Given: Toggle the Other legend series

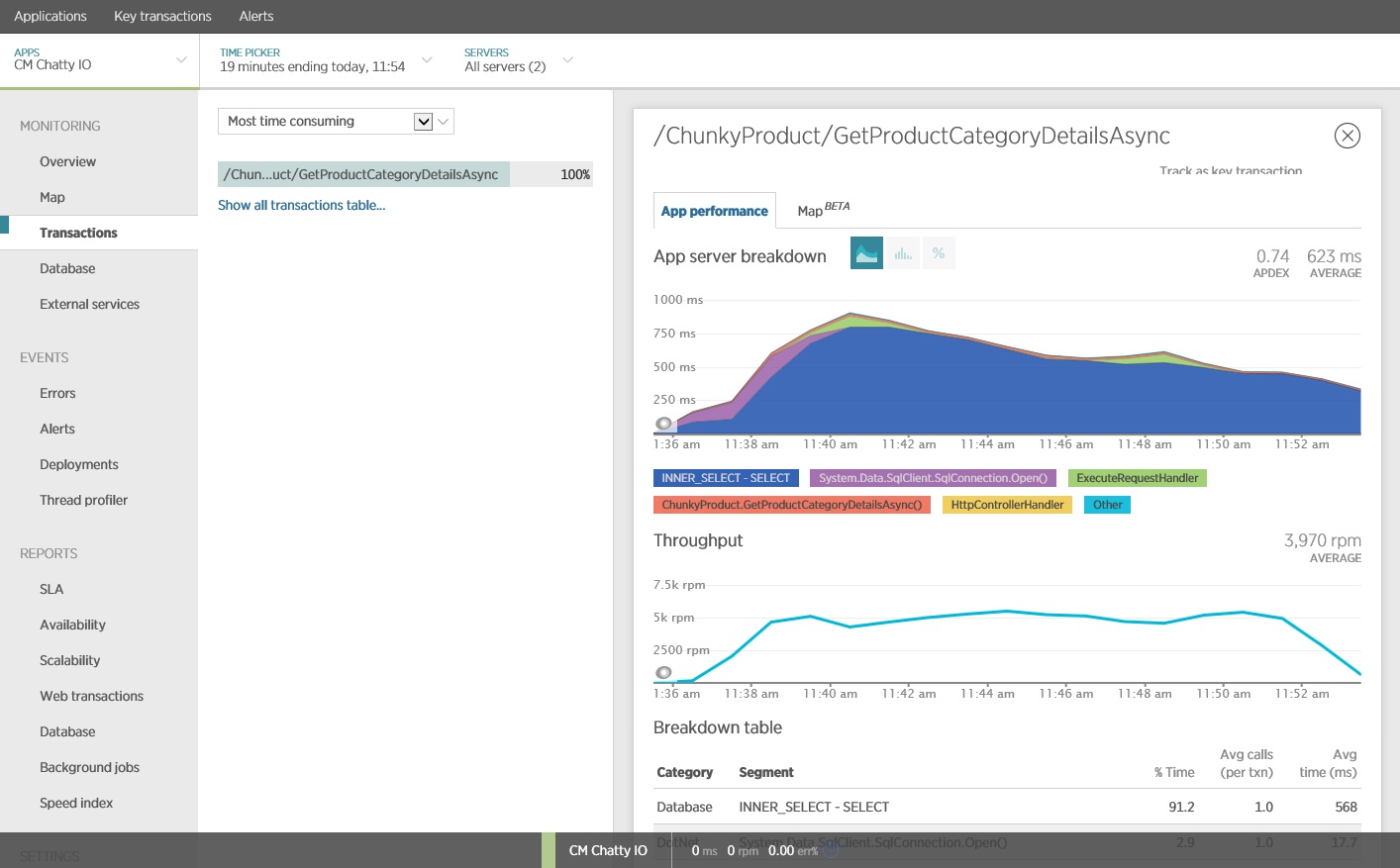Looking at the screenshot, I should click(1107, 505).
